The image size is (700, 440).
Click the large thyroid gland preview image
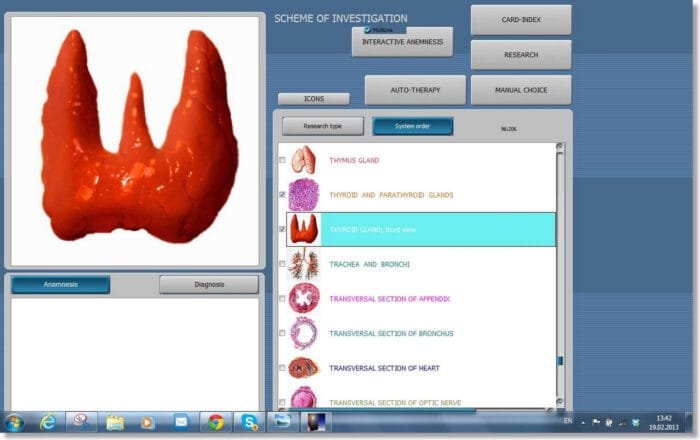137,138
